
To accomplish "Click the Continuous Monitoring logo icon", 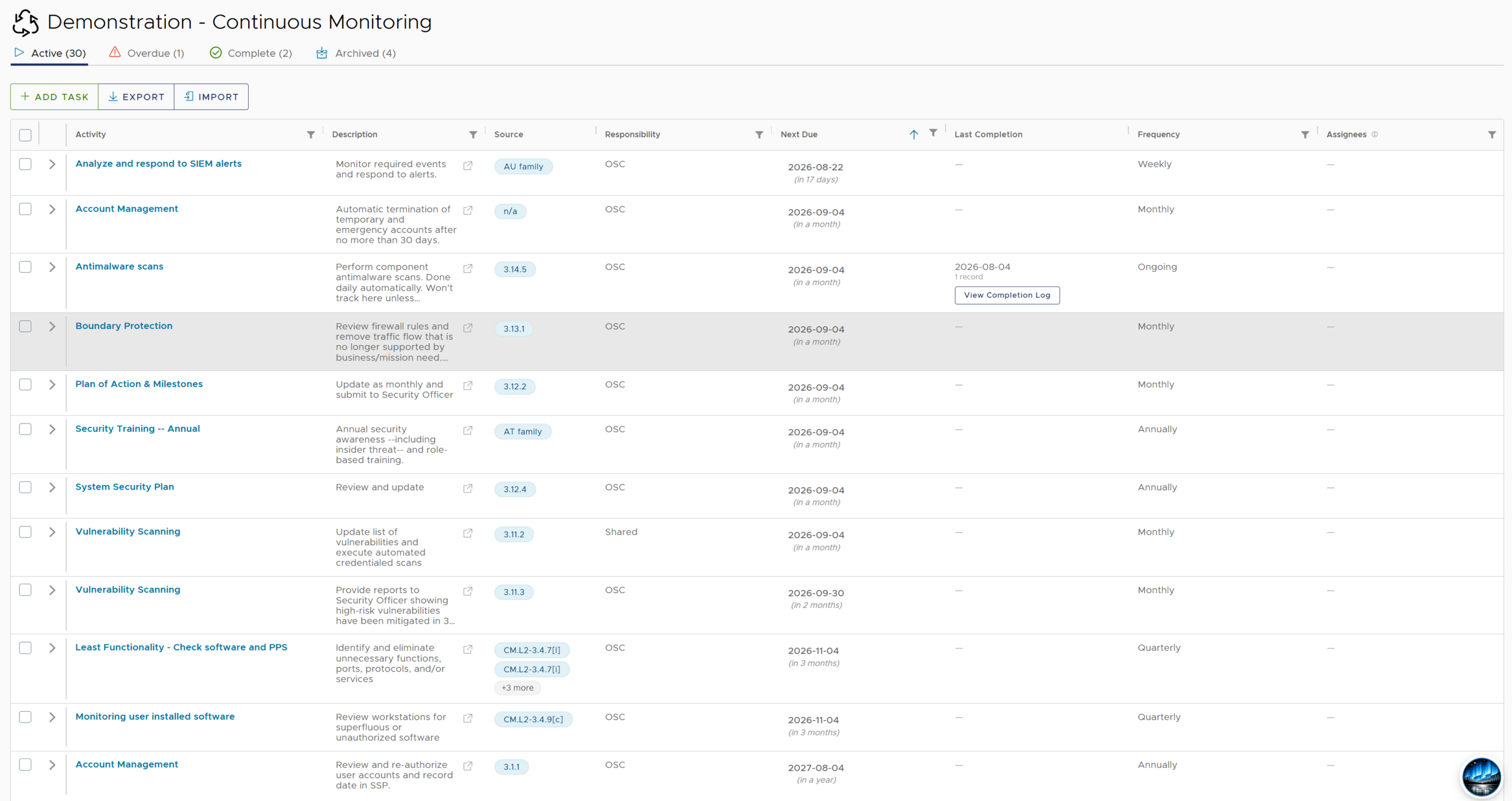I will 25,22.
